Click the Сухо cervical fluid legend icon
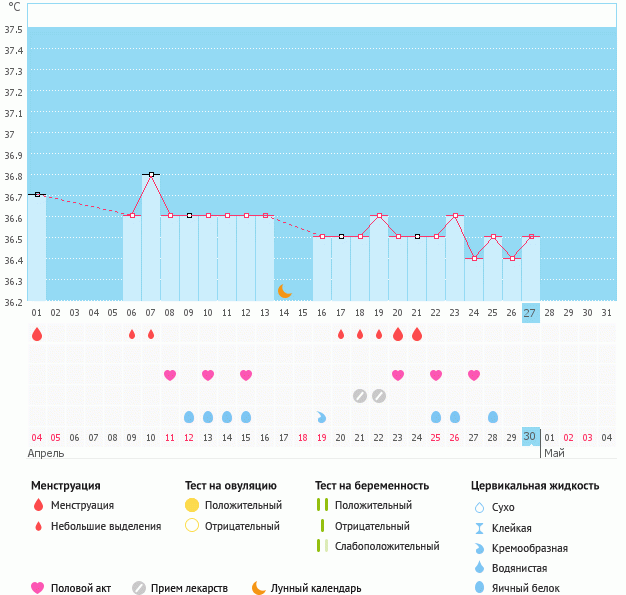 480,508
